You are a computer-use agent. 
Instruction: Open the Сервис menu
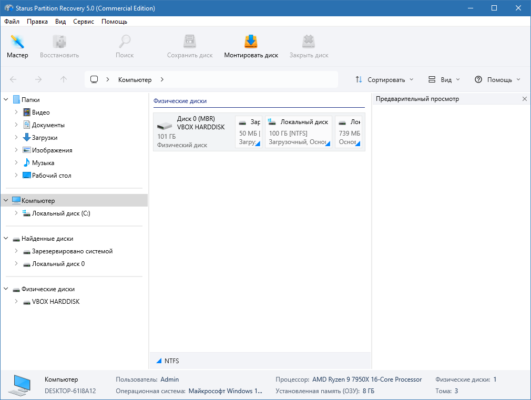pyautogui.click(x=83, y=21)
